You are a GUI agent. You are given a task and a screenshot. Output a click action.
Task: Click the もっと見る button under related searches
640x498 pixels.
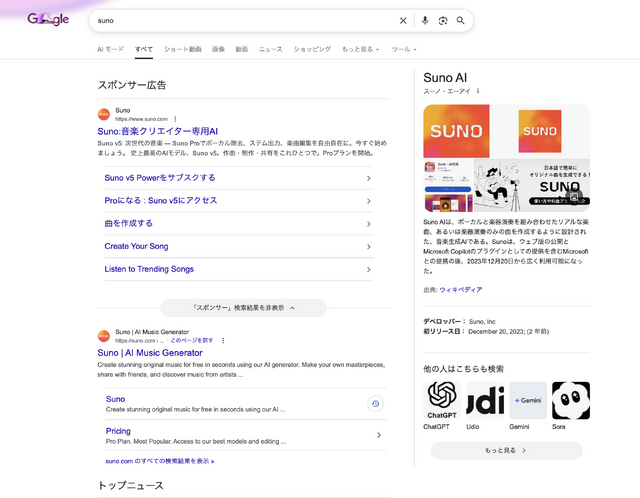pyautogui.click(x=506, y=451)
